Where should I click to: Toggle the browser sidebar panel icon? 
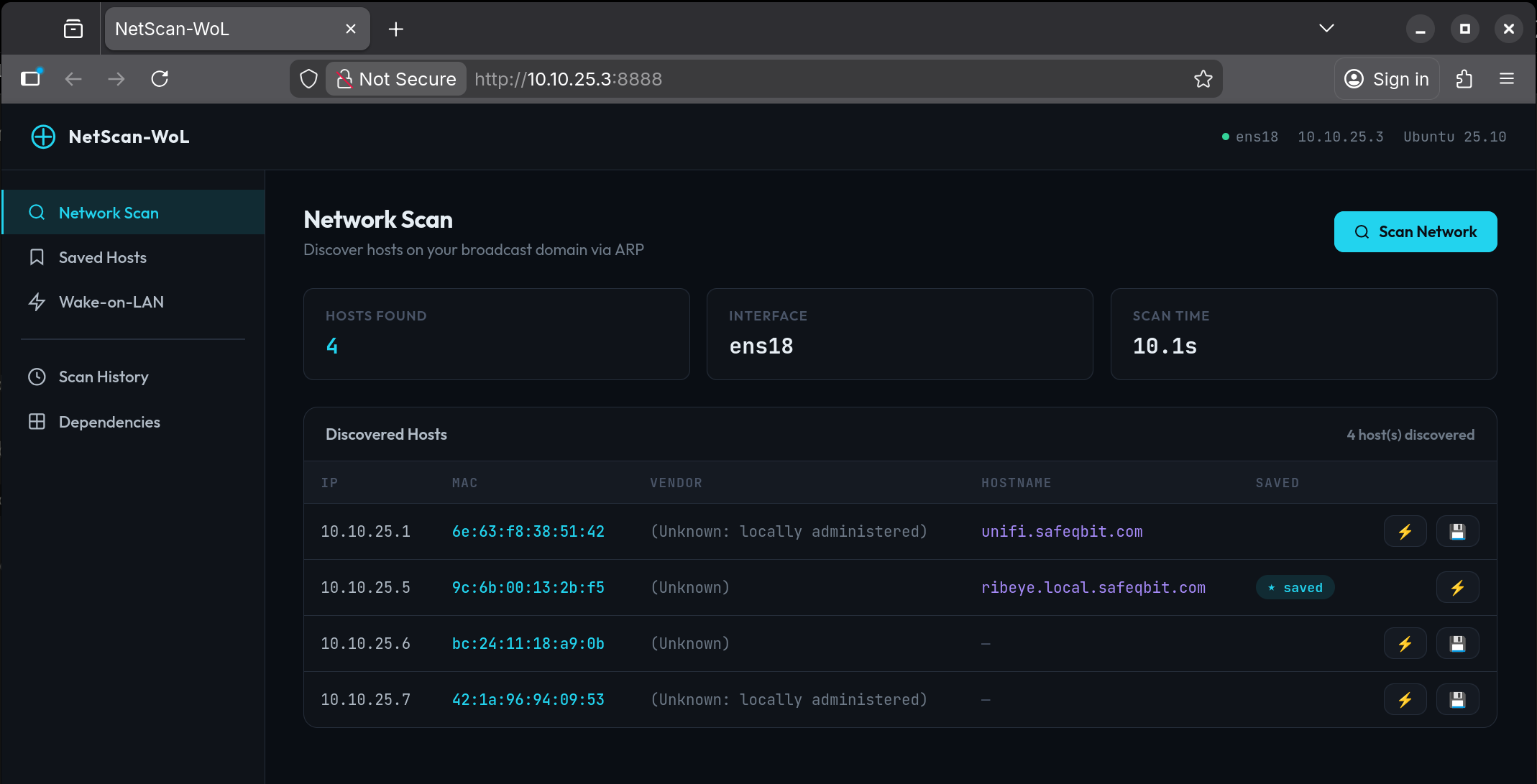pyautogui.click(x=31, y=78)
